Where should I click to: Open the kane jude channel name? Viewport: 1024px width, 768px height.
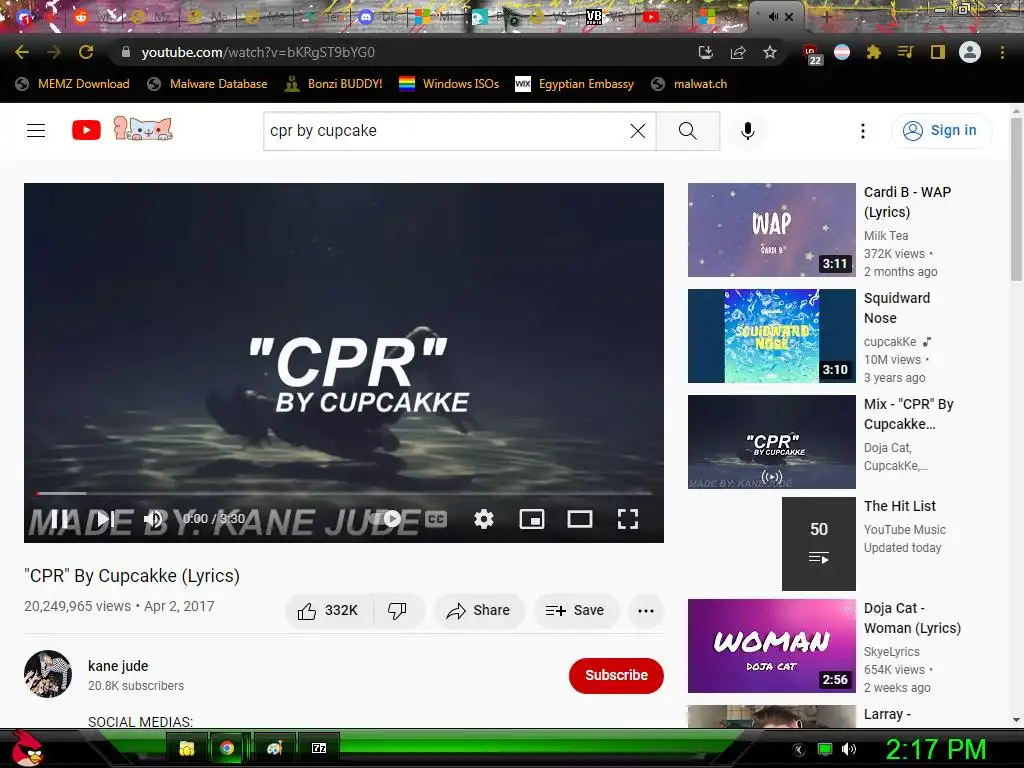pos(118,666)
